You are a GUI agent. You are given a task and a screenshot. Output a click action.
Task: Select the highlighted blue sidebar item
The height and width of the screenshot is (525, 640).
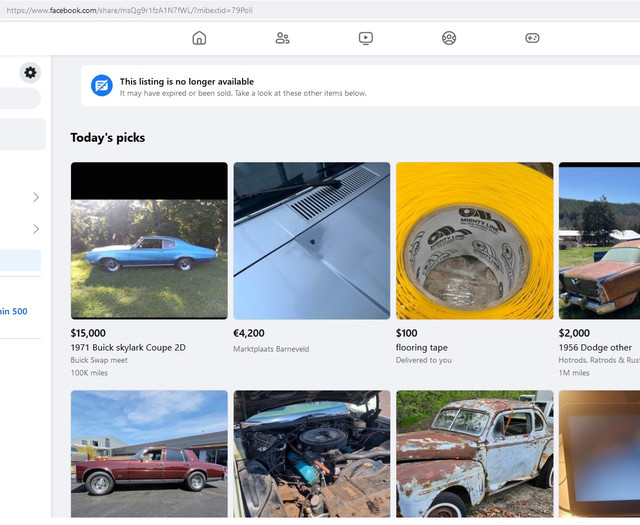click(x=20, y=260)
